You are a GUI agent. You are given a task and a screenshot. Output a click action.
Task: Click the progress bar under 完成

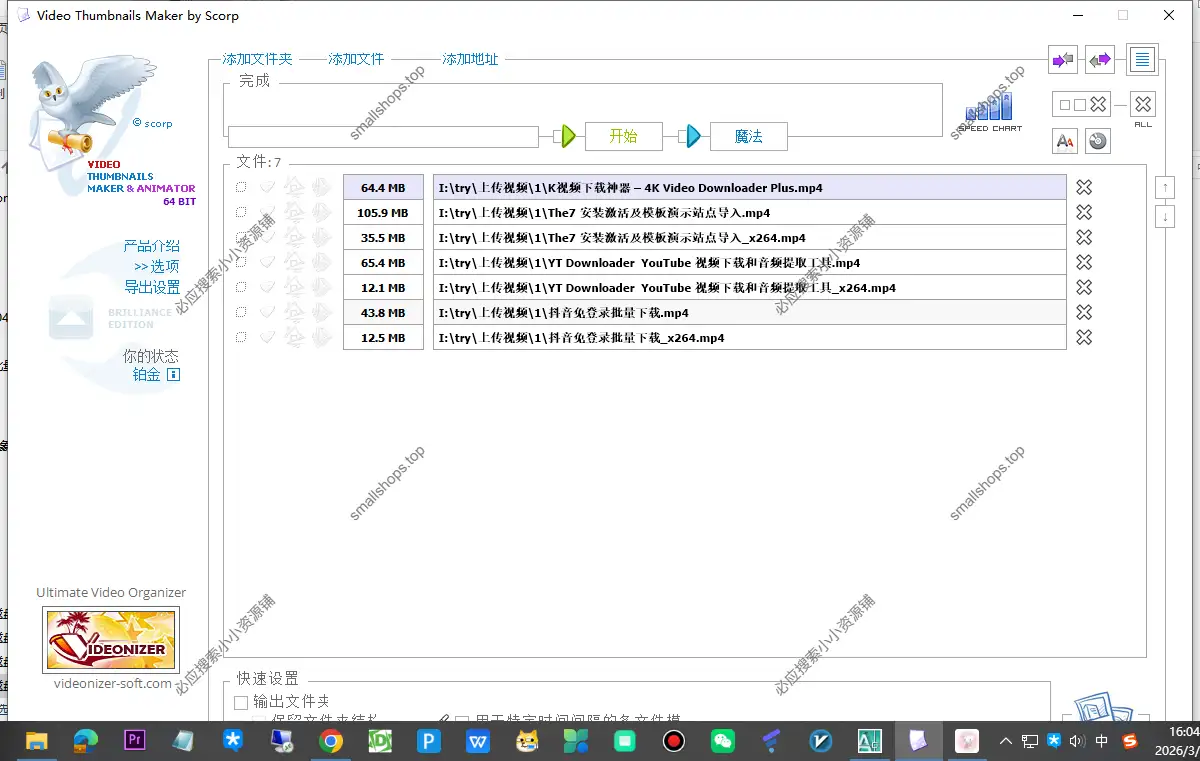[x=382, y=136]
